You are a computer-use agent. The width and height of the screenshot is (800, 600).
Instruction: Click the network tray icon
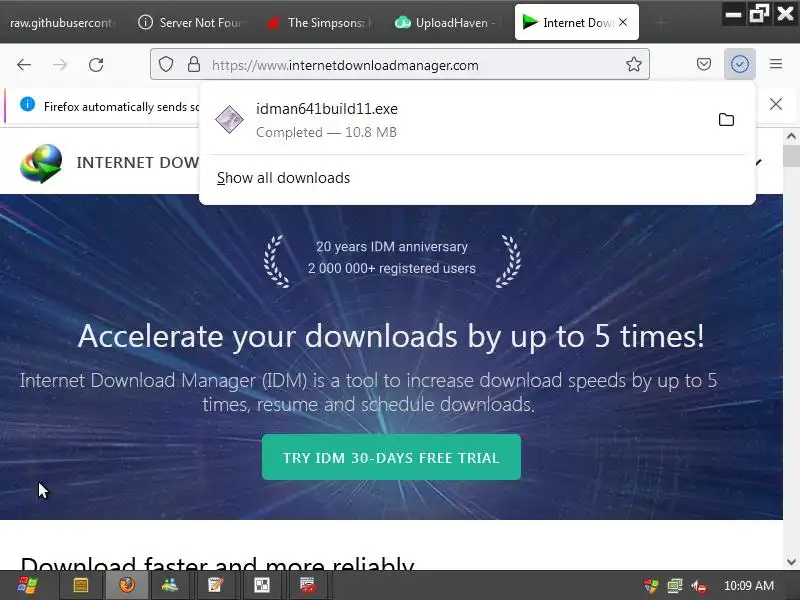click(x=674, y=586)
